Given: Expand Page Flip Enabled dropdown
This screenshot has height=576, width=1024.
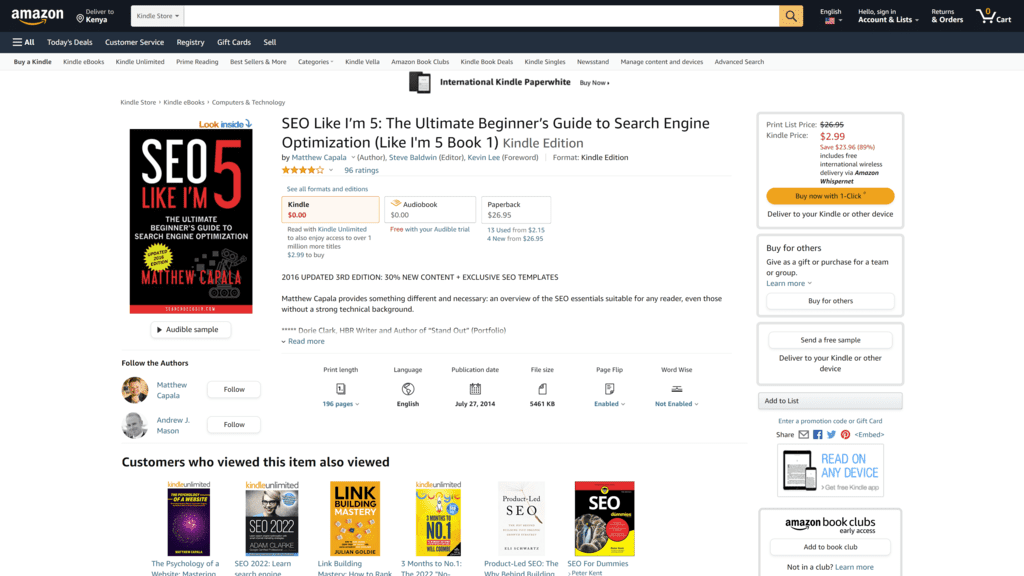Looking at the screenshot, I should (x=609, y=404).
